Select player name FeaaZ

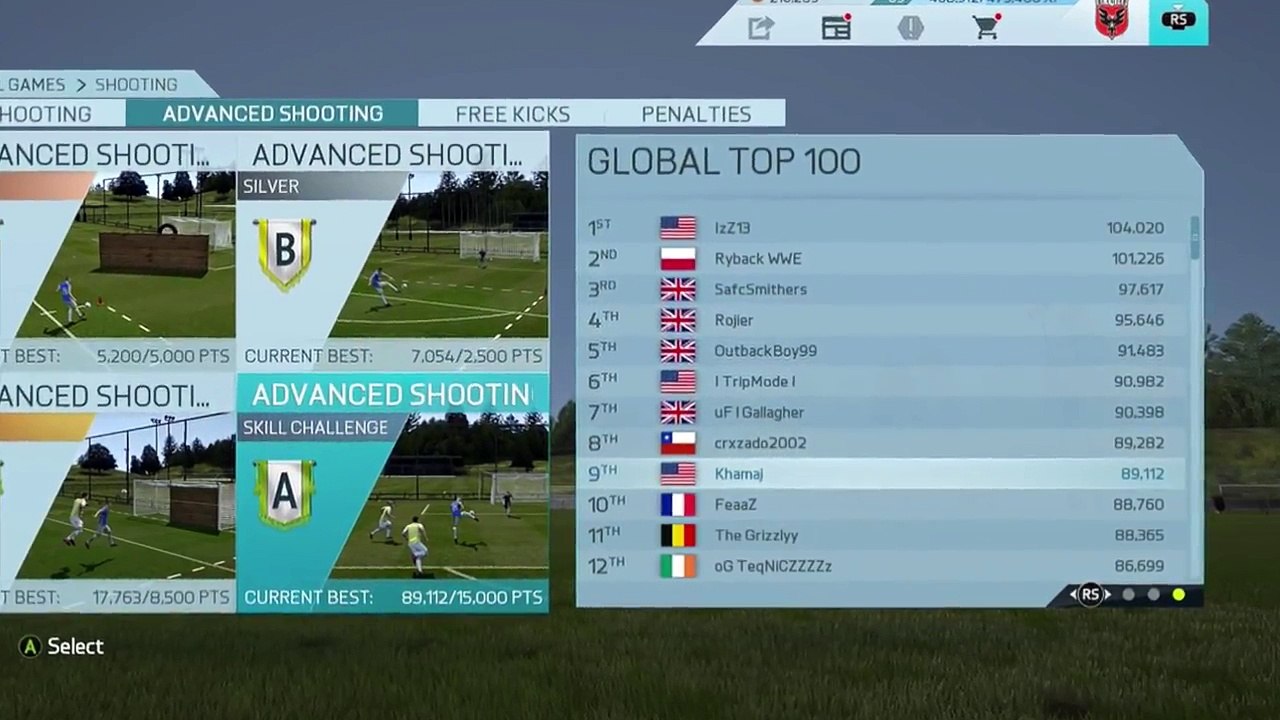point(735,505)
